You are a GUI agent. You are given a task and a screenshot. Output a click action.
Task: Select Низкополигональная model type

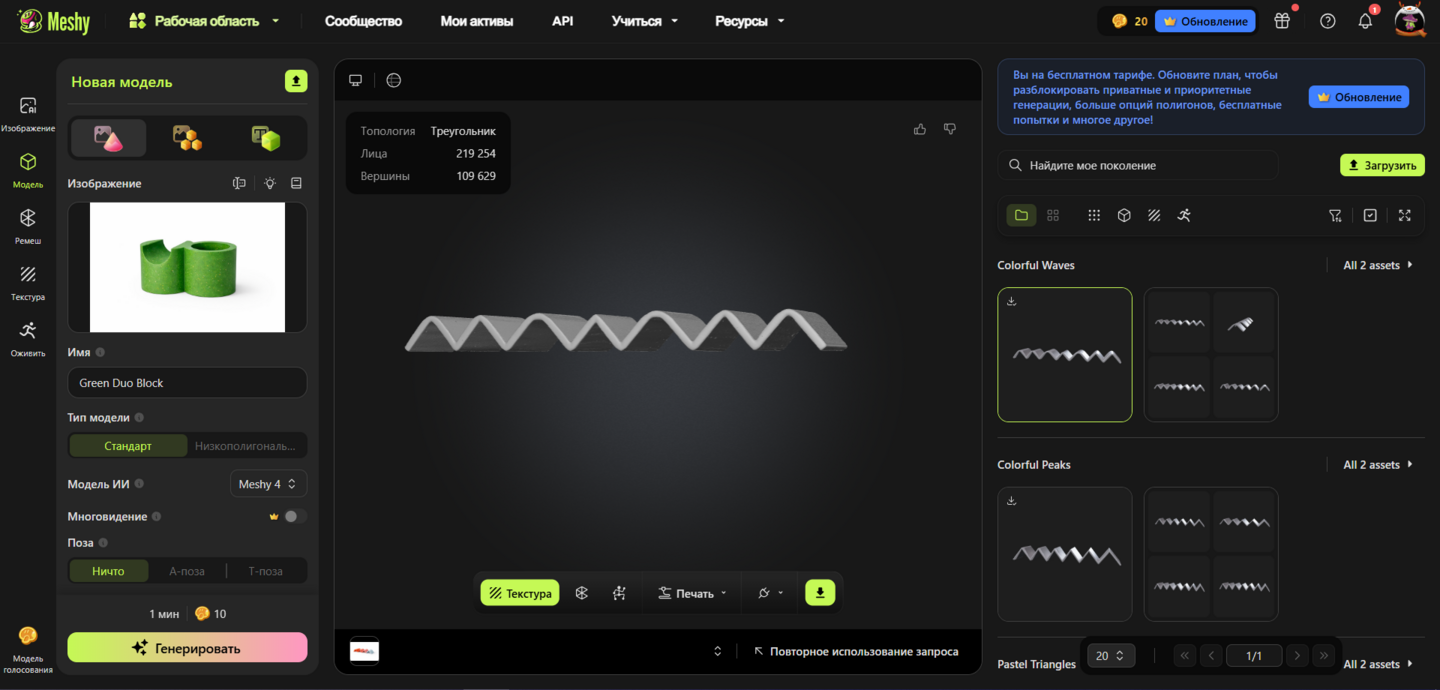click(246, 446)
